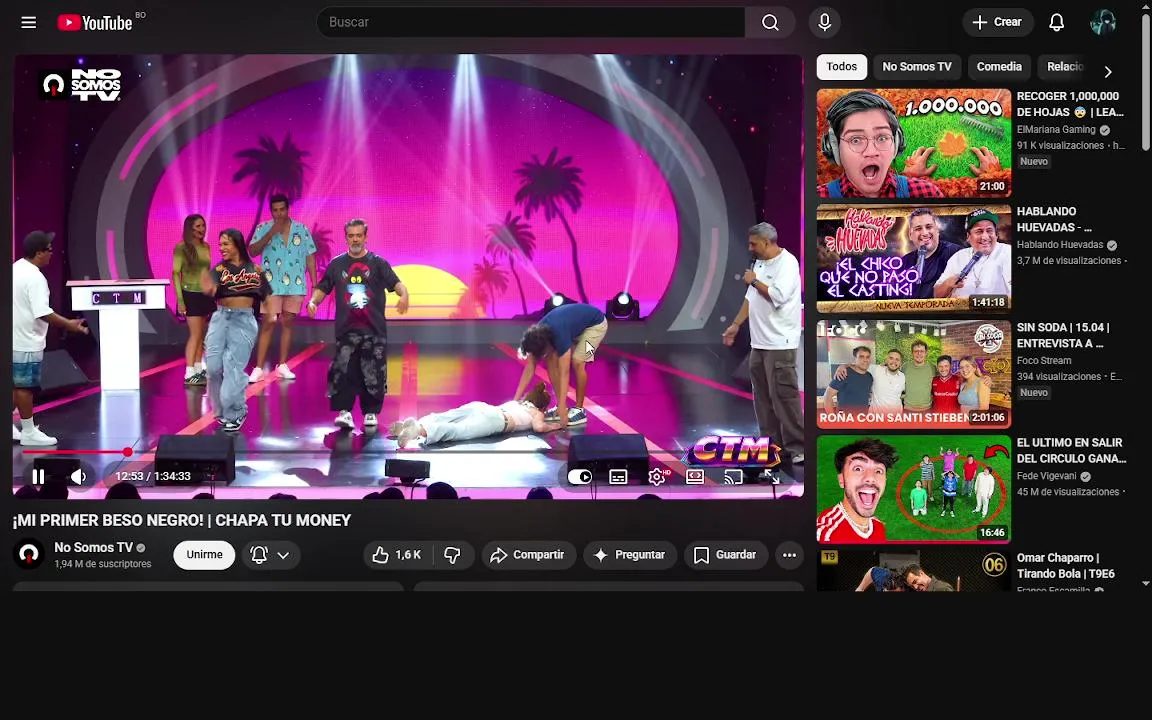
Task: Click the 12:53 / 1:34:33 time display
Action: (x=153, y=476)
